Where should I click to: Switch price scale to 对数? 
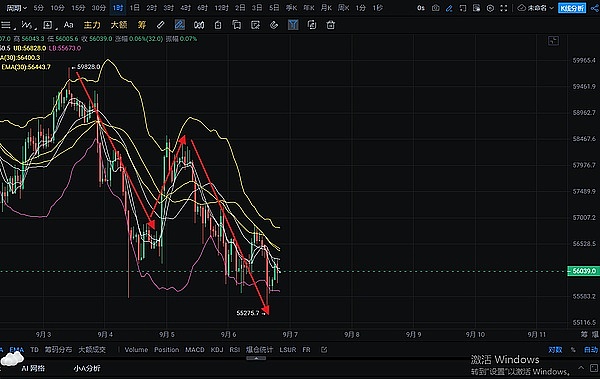pos(555,350)
